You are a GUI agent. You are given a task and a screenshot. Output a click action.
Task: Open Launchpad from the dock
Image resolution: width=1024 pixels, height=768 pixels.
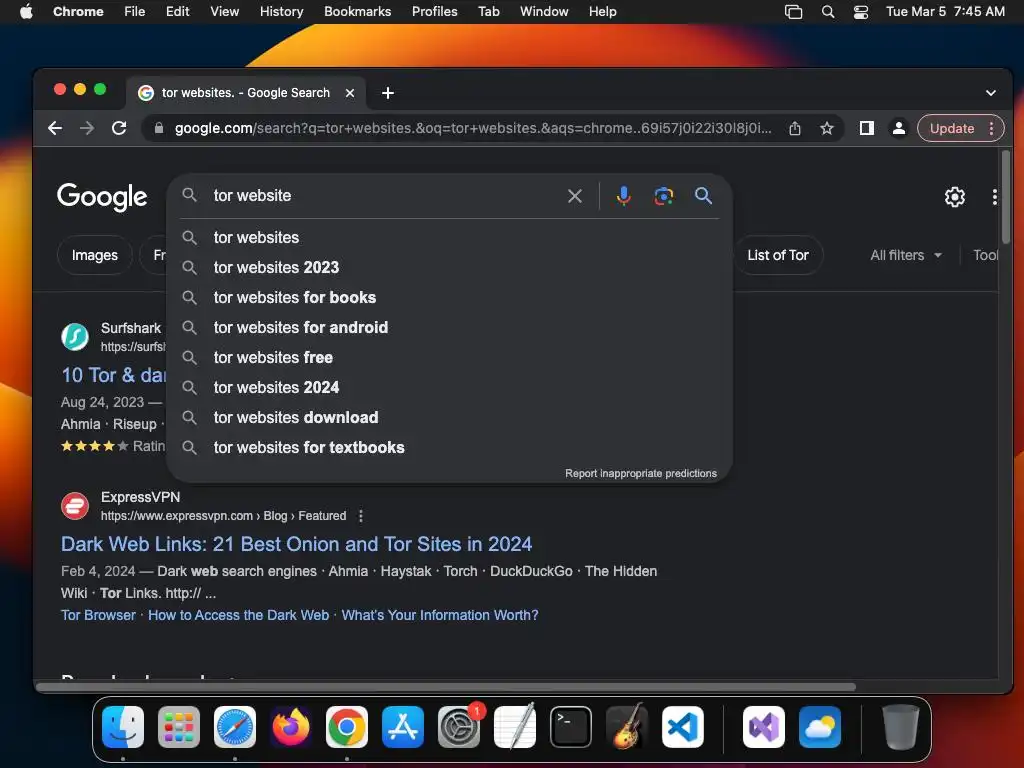pyautogui.click(x=179, y=727)
